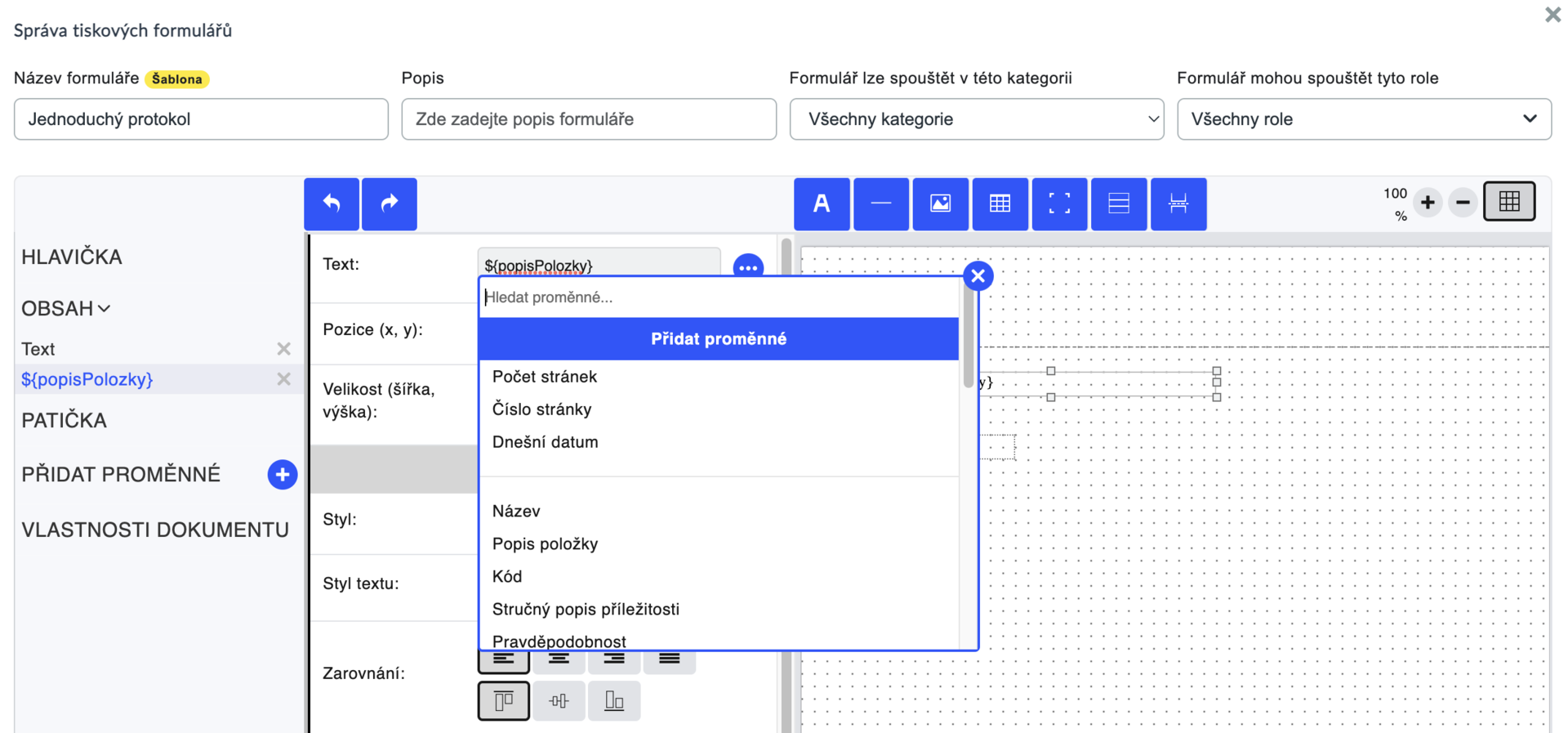The width and height of the screenshot is (1568, 733).
Task: Insert an image element
Action: (x=941, y=203)
